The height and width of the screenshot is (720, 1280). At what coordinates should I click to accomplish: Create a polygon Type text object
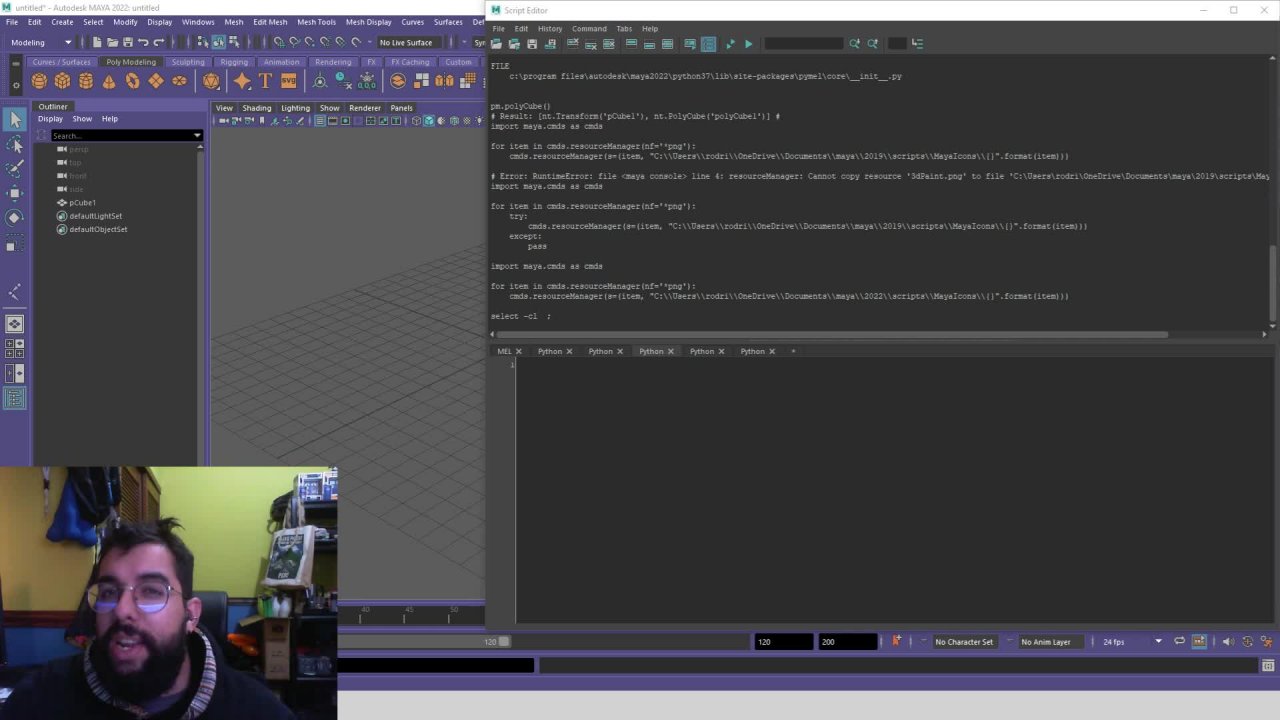(x=267, y=82)
